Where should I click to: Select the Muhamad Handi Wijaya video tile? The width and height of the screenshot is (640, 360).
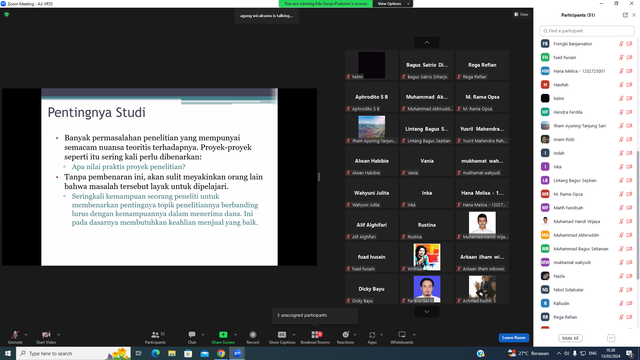[482, 225]
